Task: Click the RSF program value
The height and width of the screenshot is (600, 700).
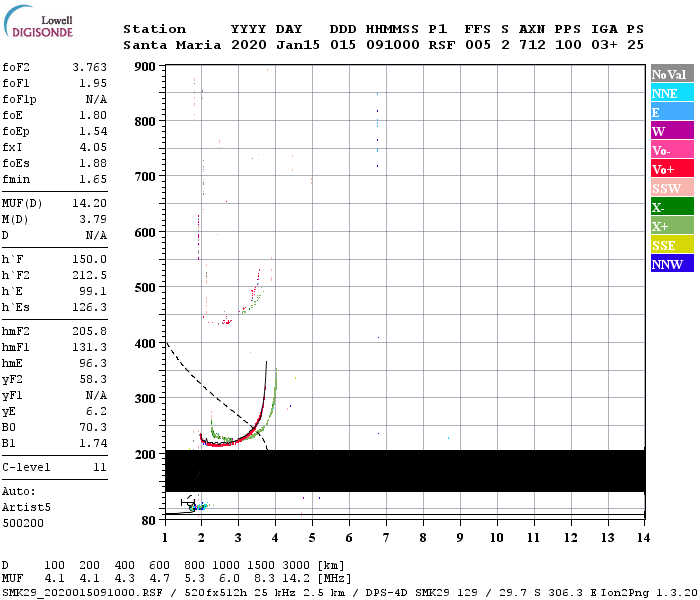Action: (x=442, y=45)
